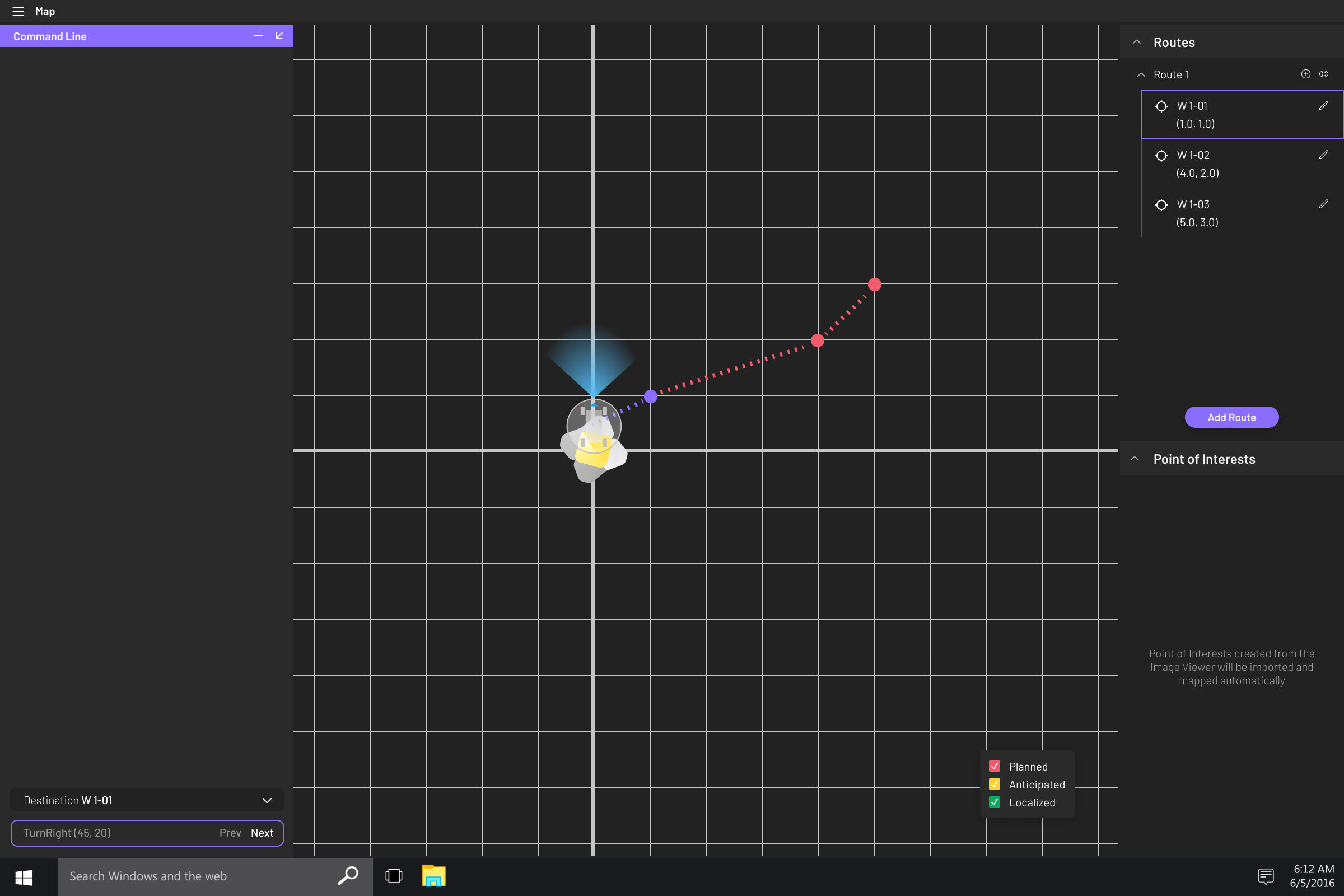Pop out the Command Line panel arrow icon
Image resolution: width=1344 pixels, height=896 pixels.
[279, 36]
